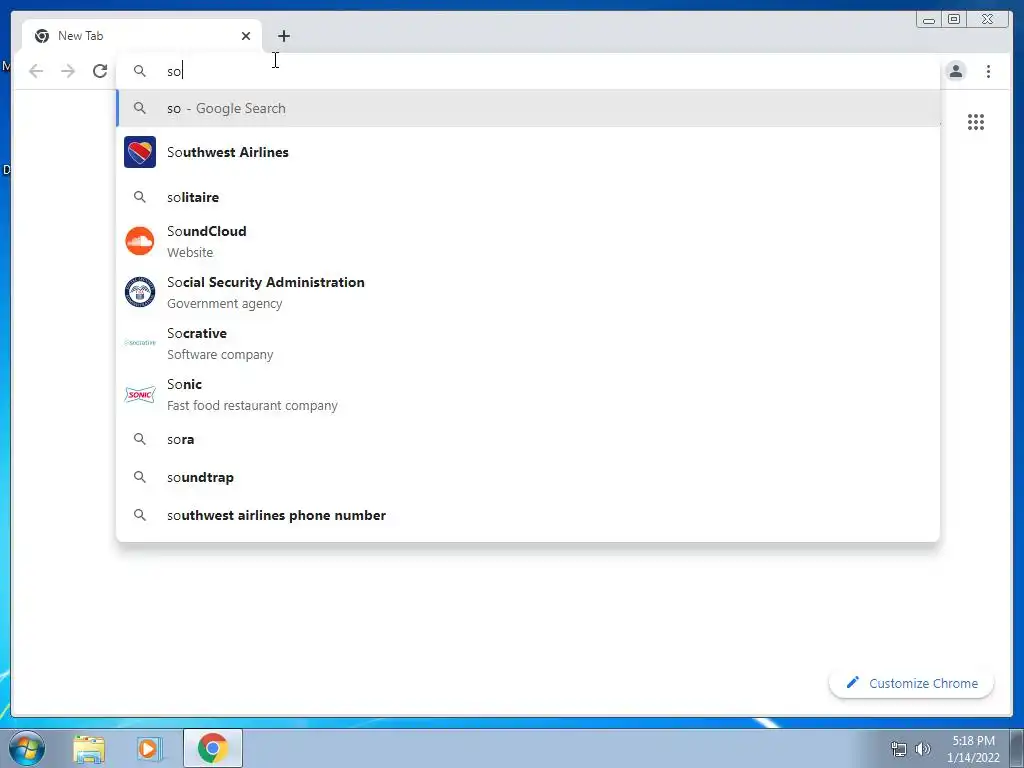Select Sonic fast food suggestion
The image size is (1024, 768).
(528, 394)
